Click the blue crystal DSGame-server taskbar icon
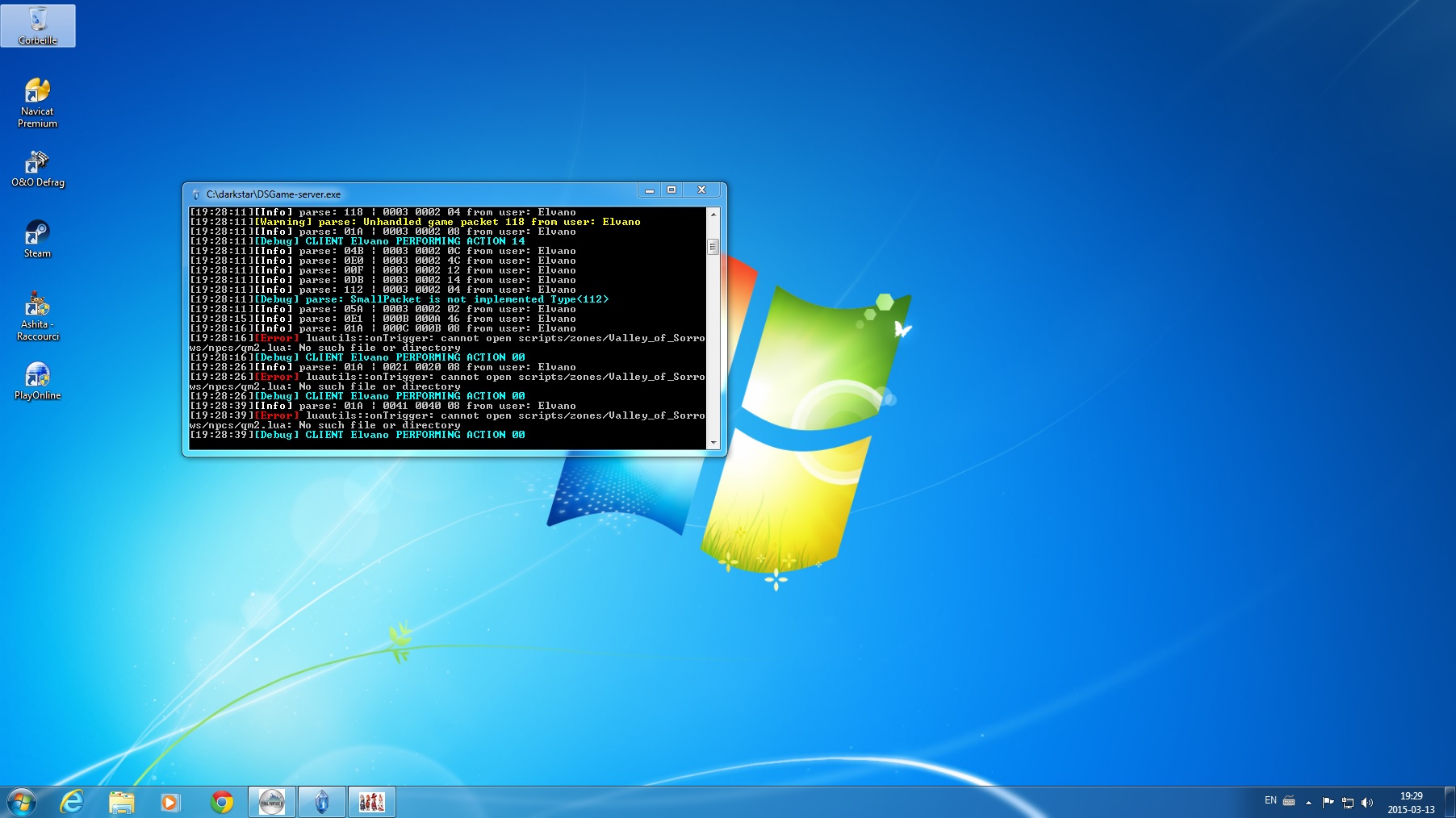 click(x=322, y=802)
